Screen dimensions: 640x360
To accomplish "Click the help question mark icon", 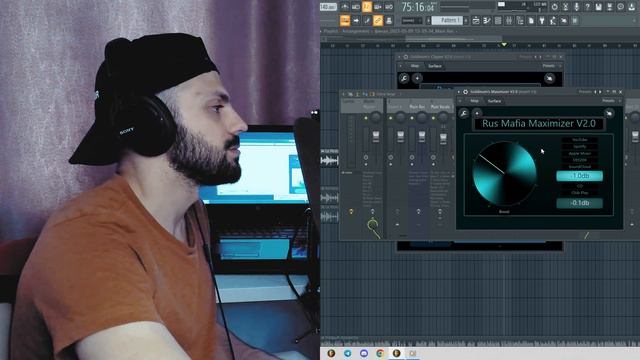I will [587, 7].
